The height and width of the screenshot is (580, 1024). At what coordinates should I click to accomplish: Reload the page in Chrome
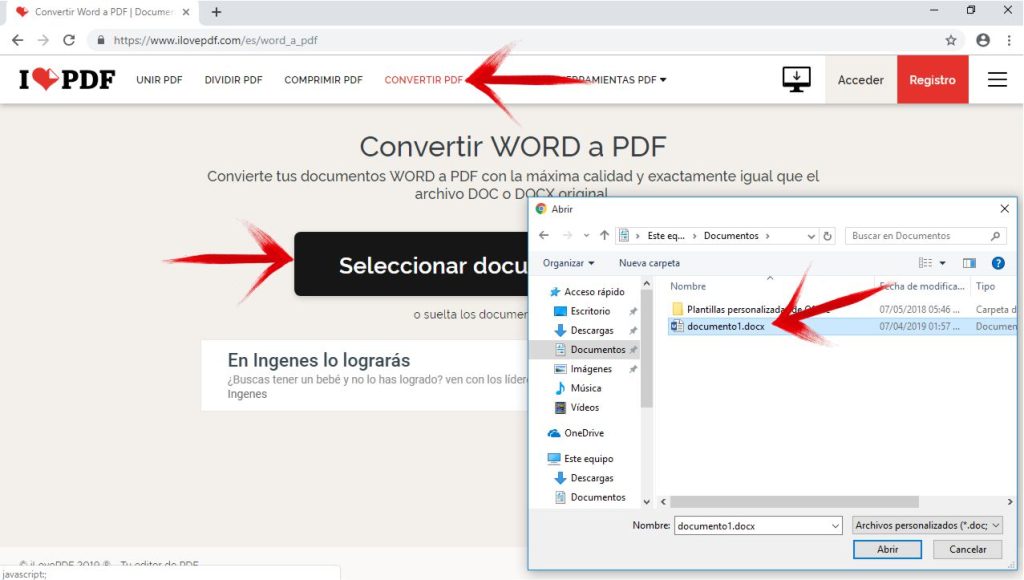(x=69, y=40)
